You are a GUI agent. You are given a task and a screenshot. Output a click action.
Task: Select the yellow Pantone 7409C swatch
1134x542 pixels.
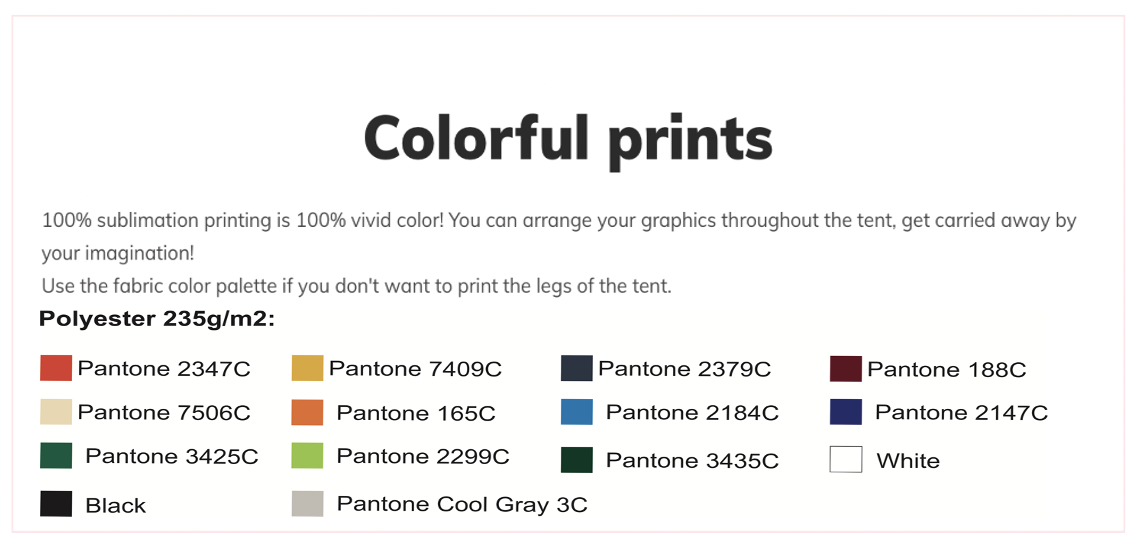(307, 368)
